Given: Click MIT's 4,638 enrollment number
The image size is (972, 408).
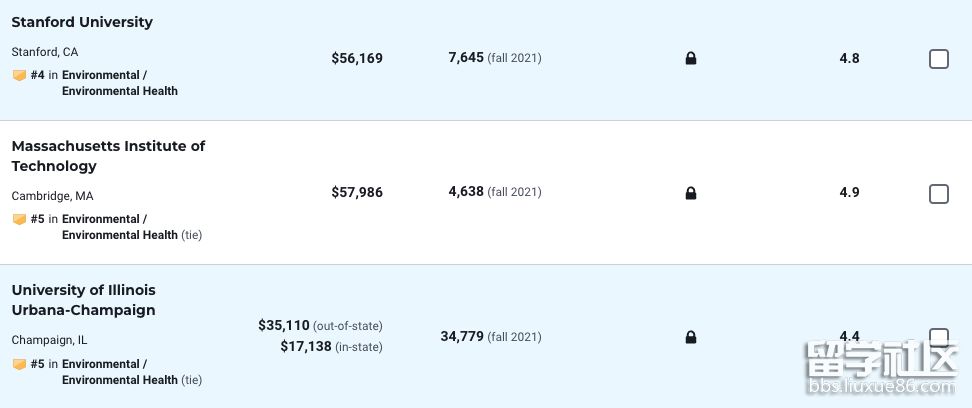Looking at the screenshot, I should pos(466,192).
